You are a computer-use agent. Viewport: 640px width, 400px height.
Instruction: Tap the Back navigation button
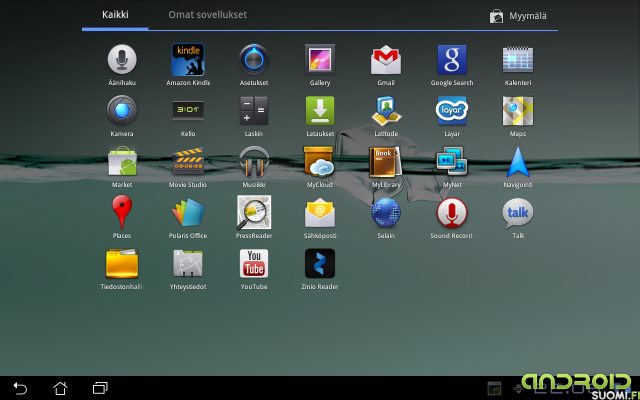[x=20, y=388]
